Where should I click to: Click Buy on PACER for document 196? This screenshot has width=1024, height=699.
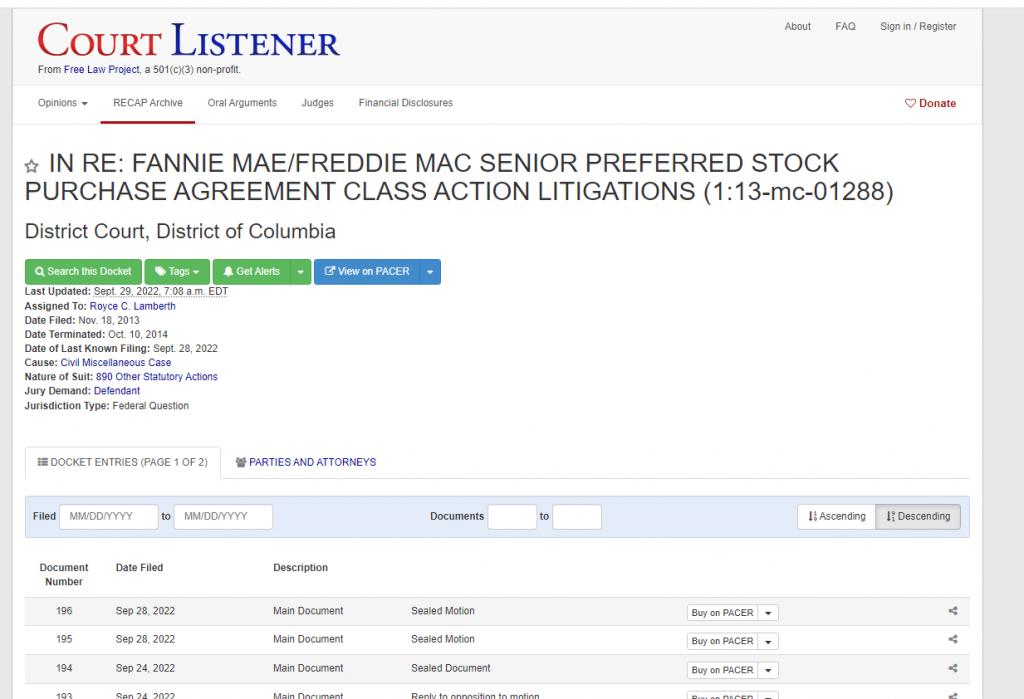pyautogui.click(x=722, y=613)
